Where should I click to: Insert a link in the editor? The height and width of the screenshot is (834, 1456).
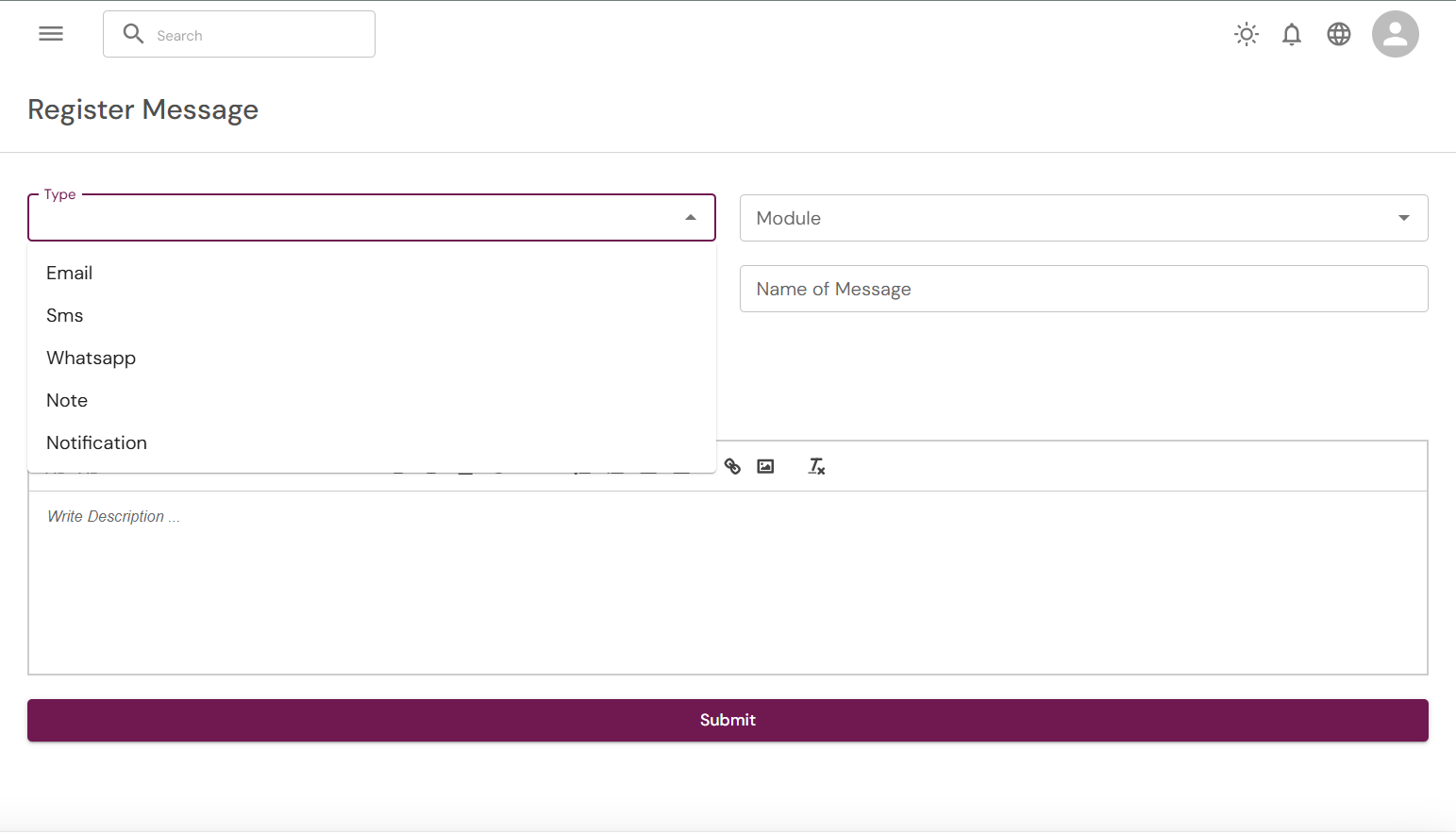point(732,466)
